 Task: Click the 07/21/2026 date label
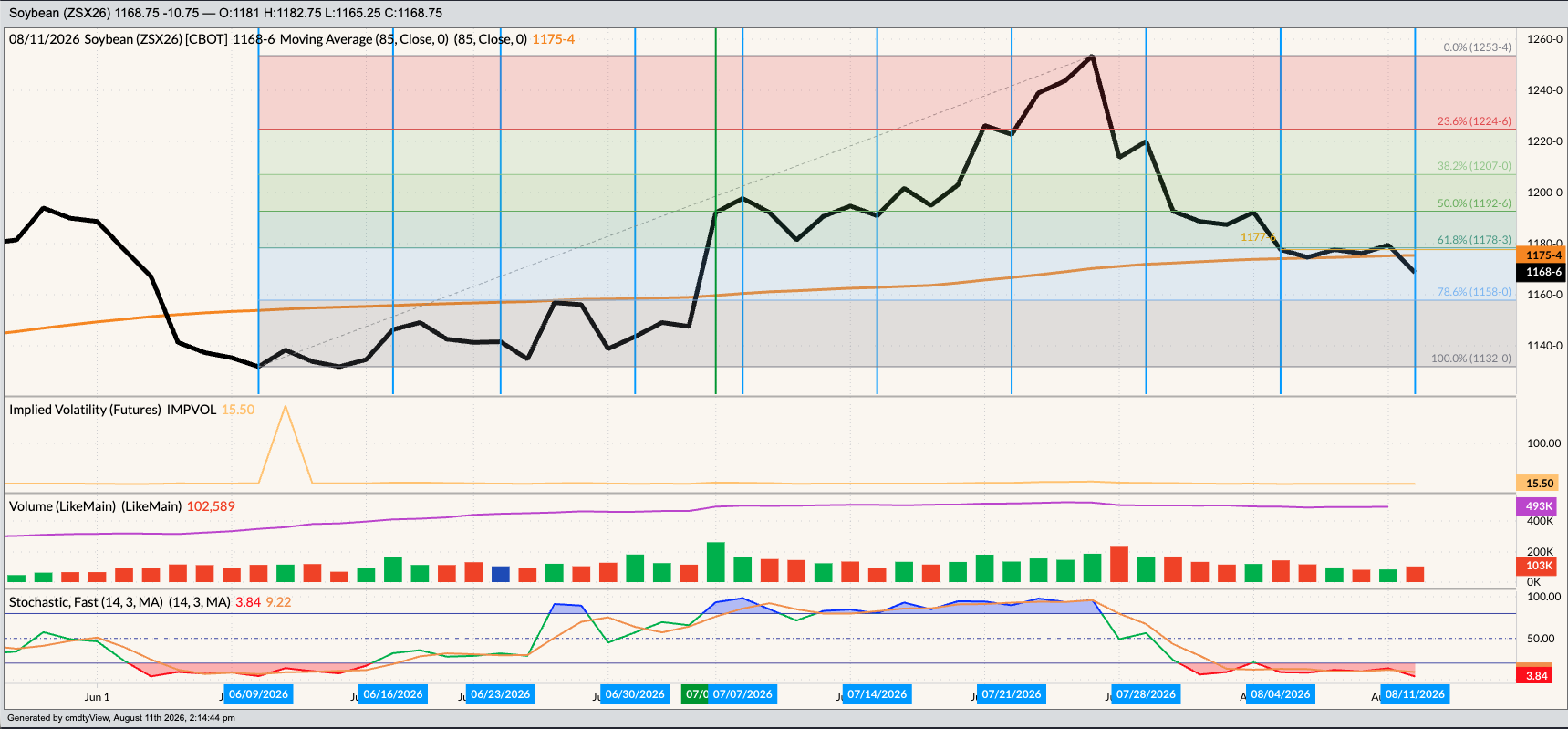pos(1012,694)
